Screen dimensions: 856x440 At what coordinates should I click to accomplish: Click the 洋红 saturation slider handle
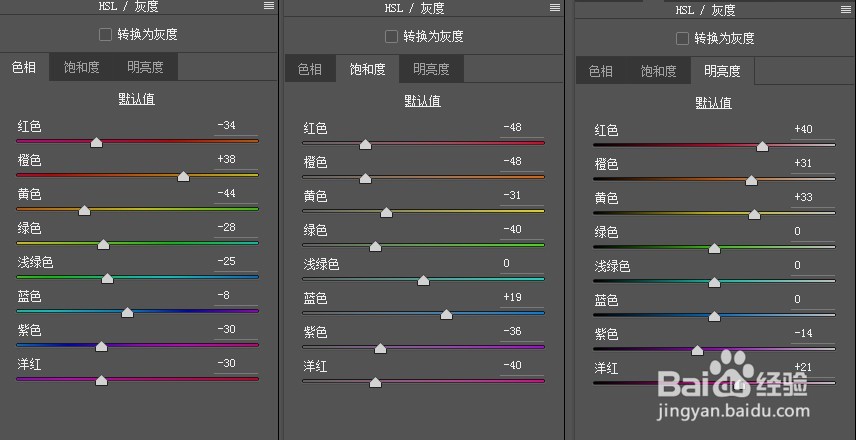(x=375, y=382)
